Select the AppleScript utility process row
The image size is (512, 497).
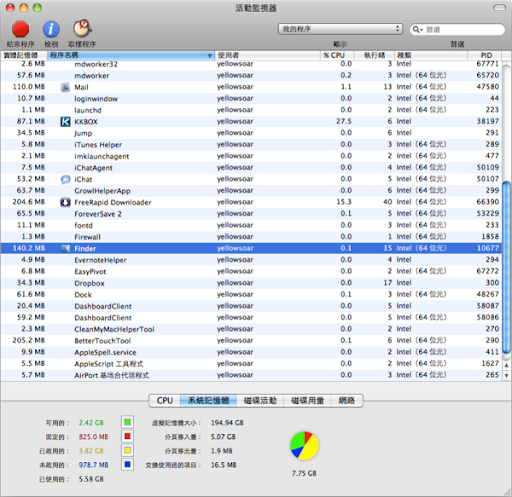[x=251, y=364]
